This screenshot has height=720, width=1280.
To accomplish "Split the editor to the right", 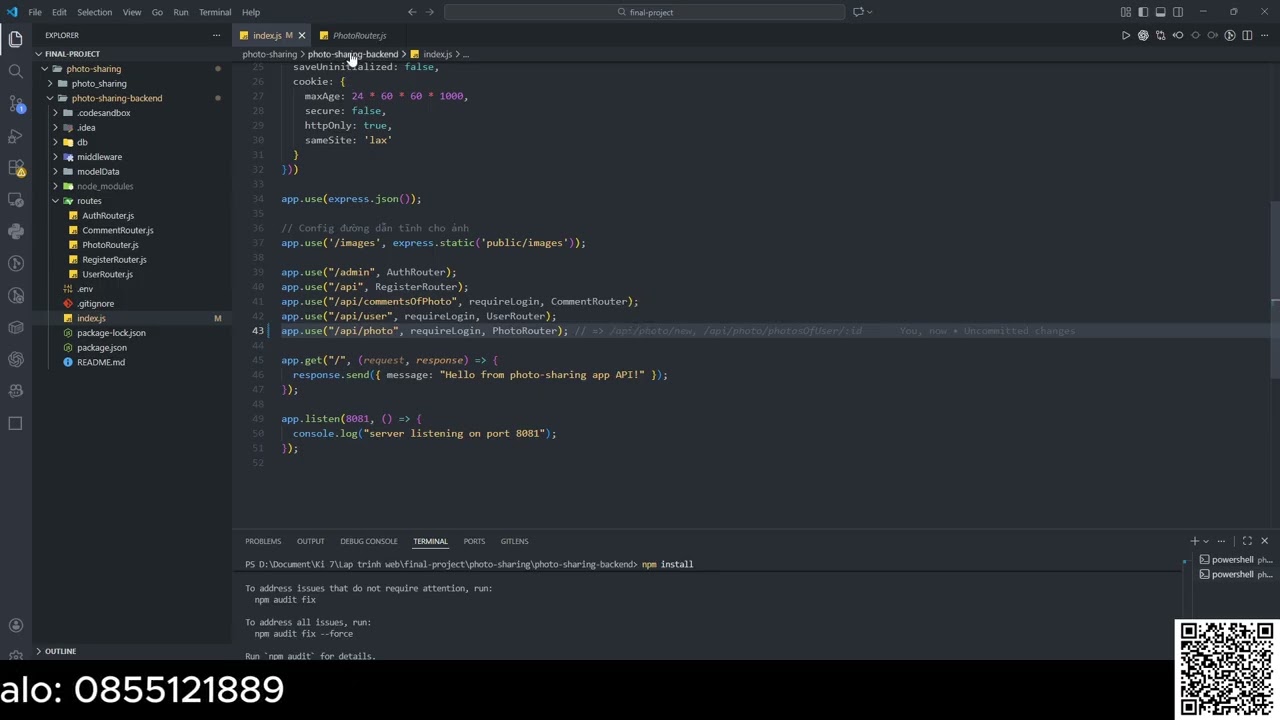I will [x=1248, y=35].
